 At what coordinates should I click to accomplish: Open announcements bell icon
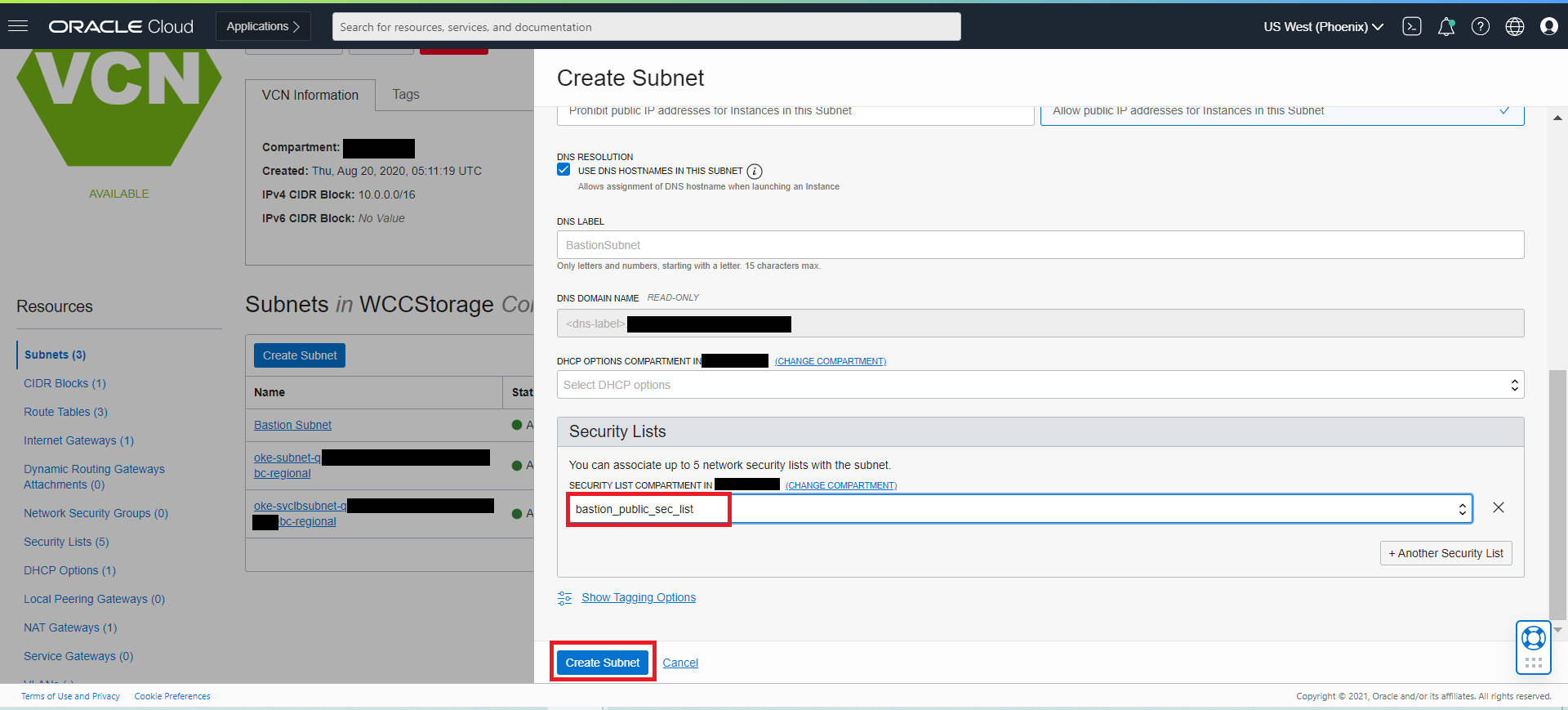click(x=1446, y=26)
